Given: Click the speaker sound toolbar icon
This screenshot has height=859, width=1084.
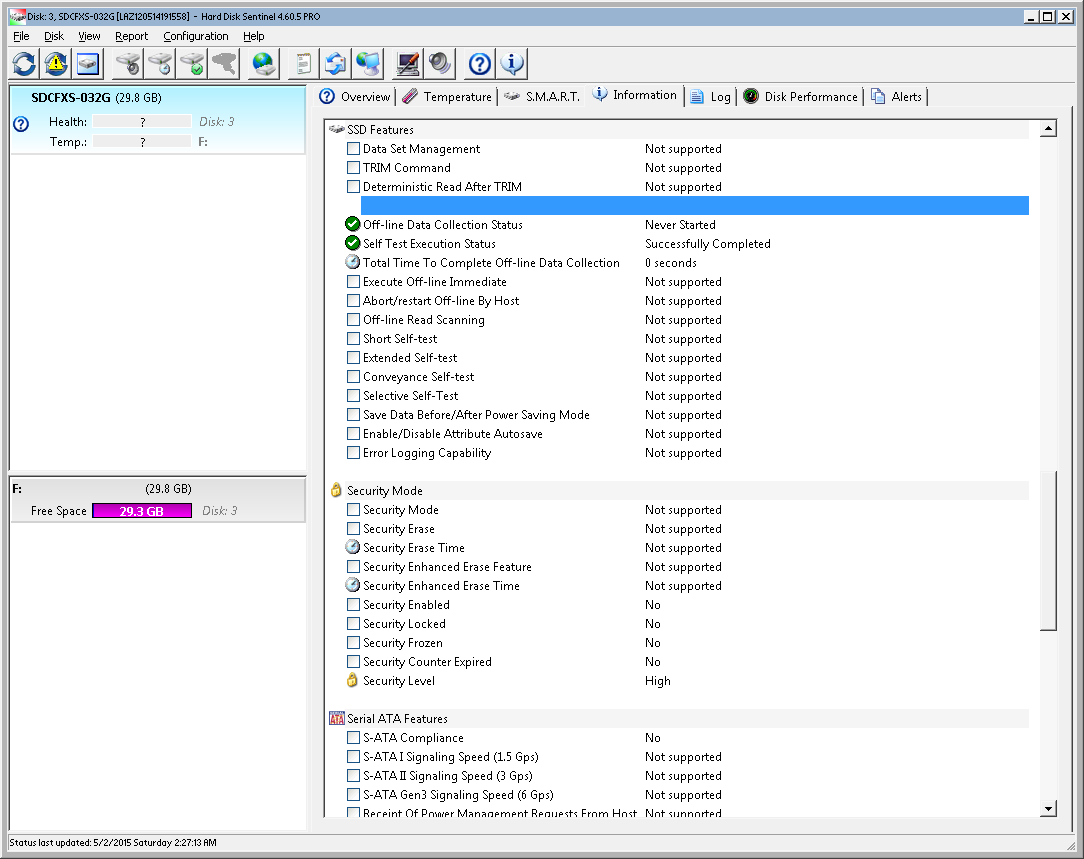Looking at the screenshot, I should (439, 64).
